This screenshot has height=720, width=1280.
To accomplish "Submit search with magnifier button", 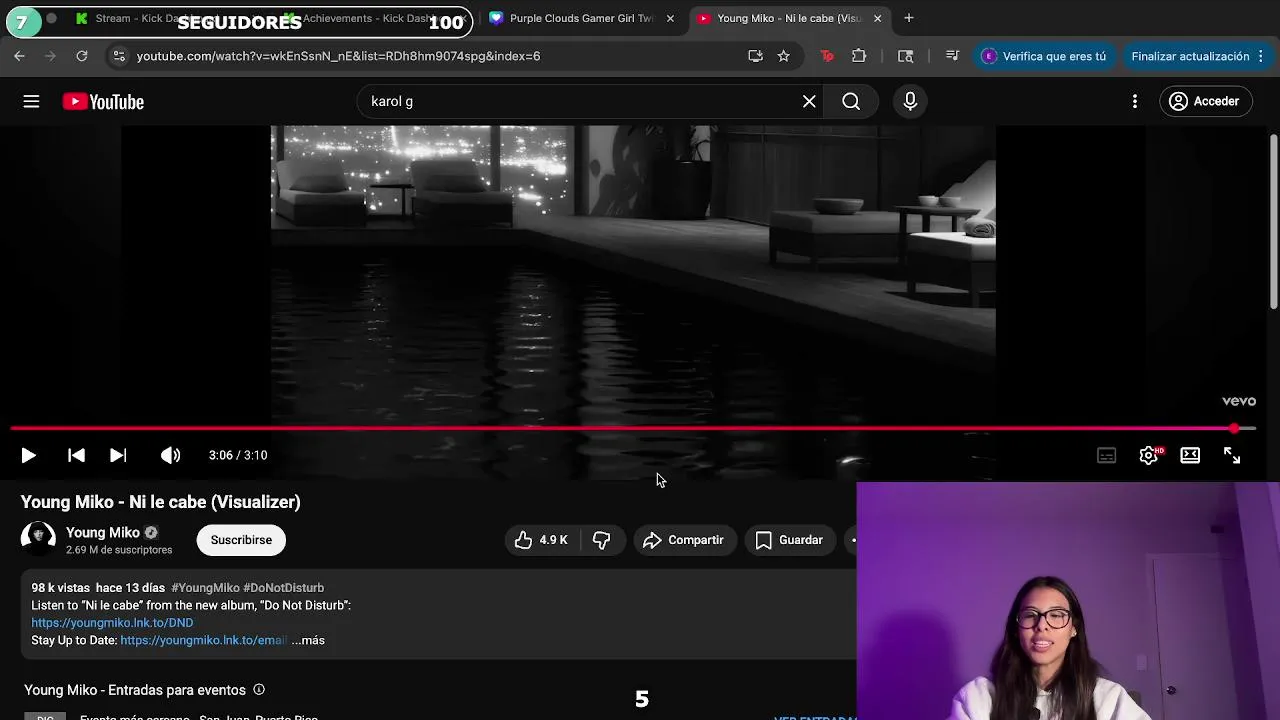I will [851, 101].
